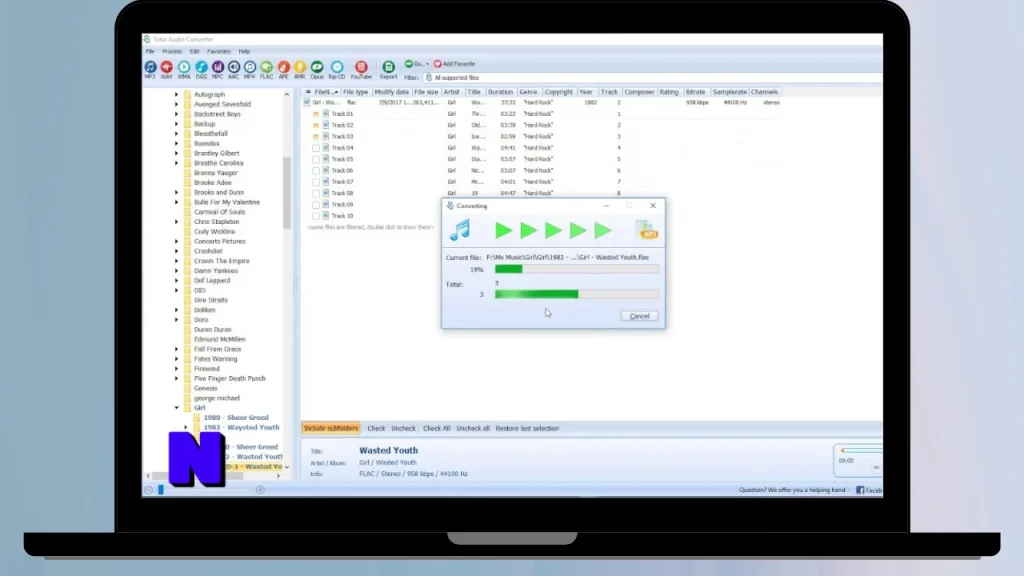
Task: Click the Add Favorite heart icon
Action: pyautogui.click(x=438, y=64)
